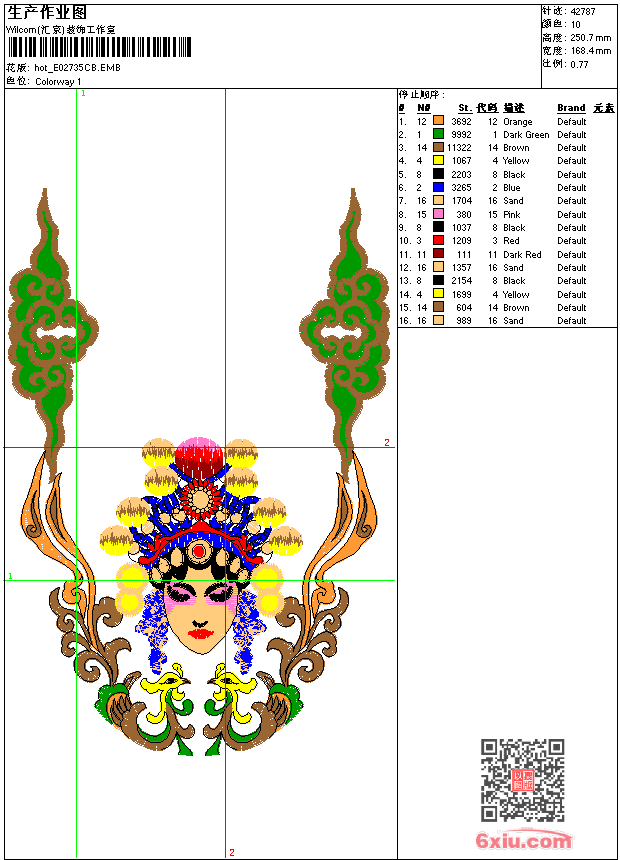Select the 'Orange' description text

[517, 122]
